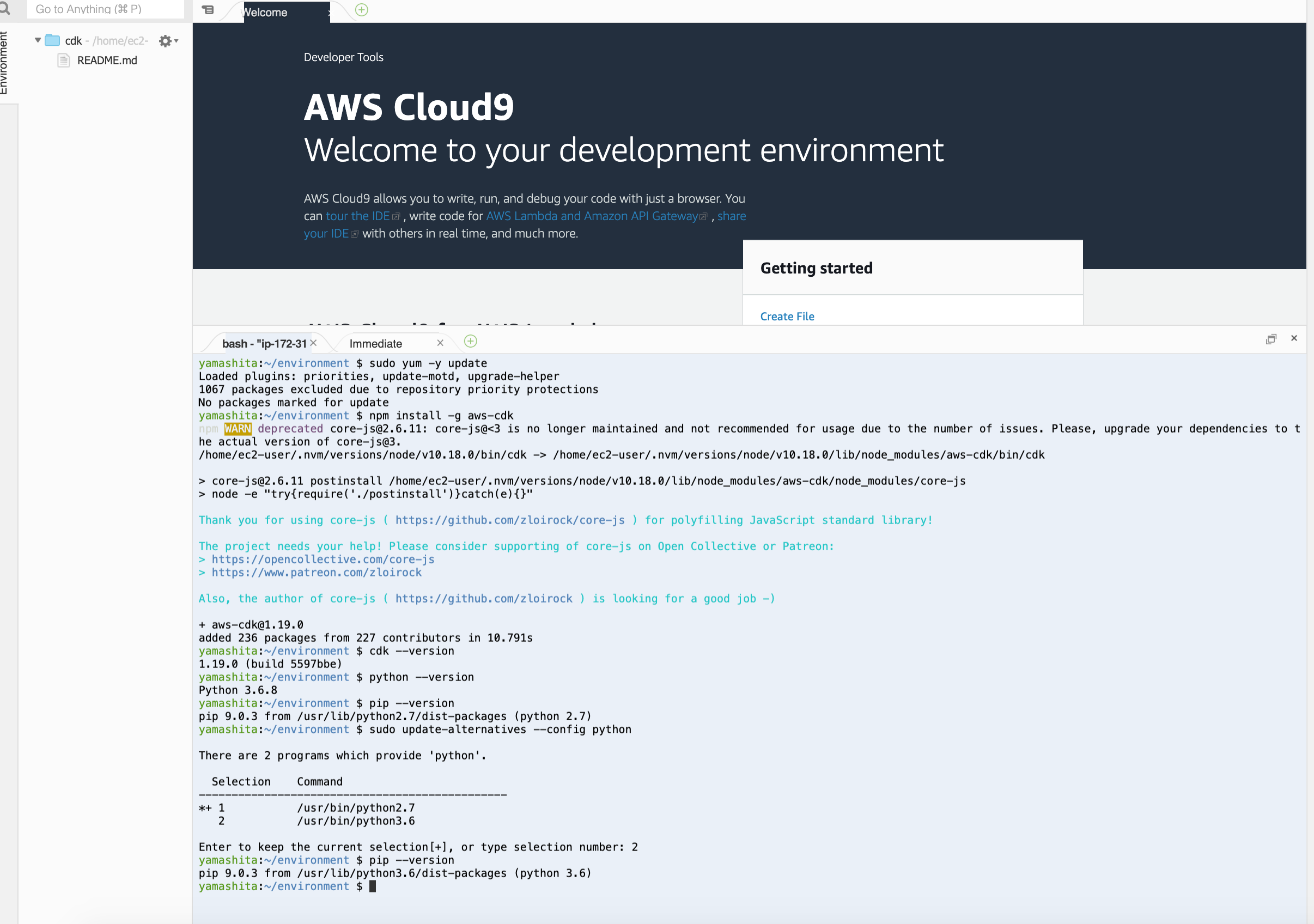1314x924 pixels.
Task: Close the Immediate tab
Action: (440, 343)
